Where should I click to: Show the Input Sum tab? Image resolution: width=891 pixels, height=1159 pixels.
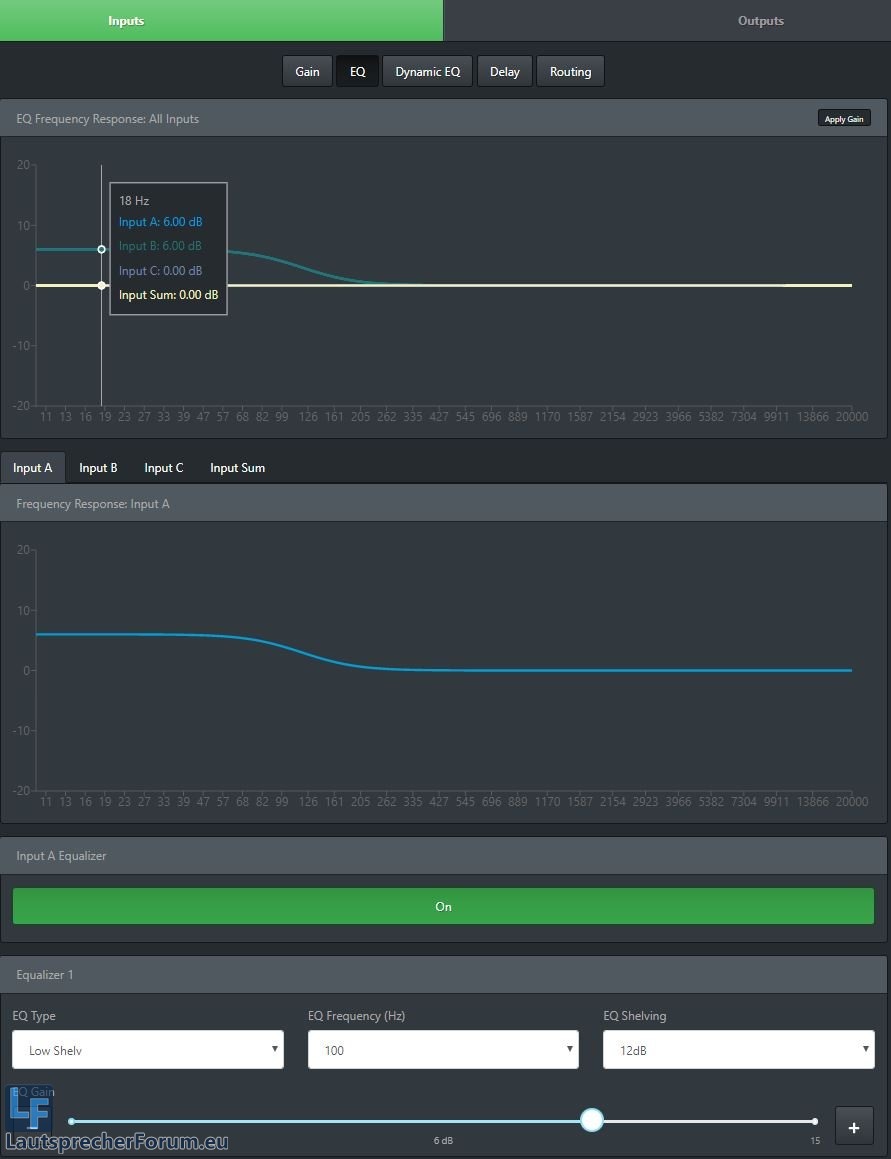[237, 468]
